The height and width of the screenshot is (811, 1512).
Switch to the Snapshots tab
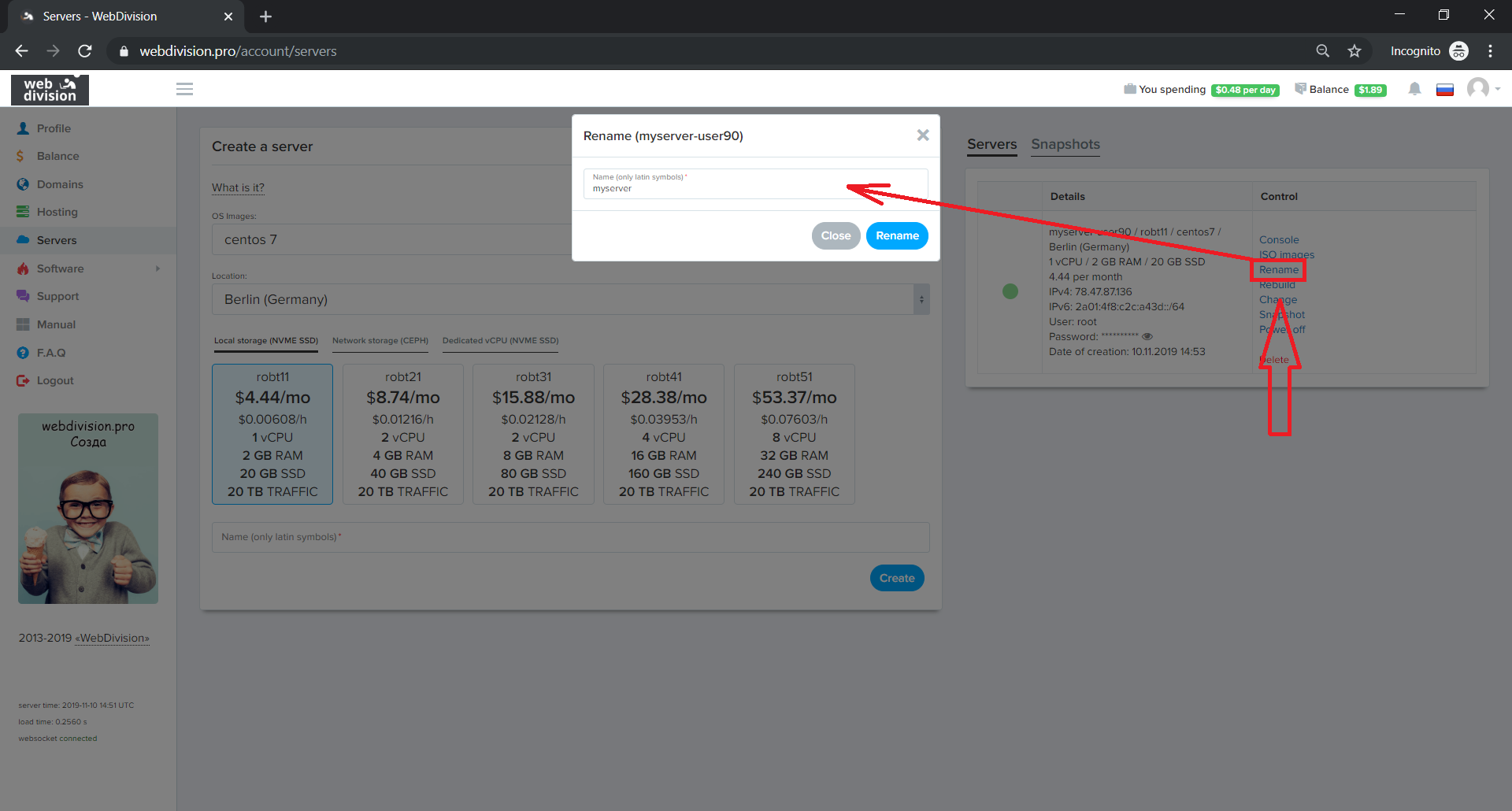(1065, 144)
